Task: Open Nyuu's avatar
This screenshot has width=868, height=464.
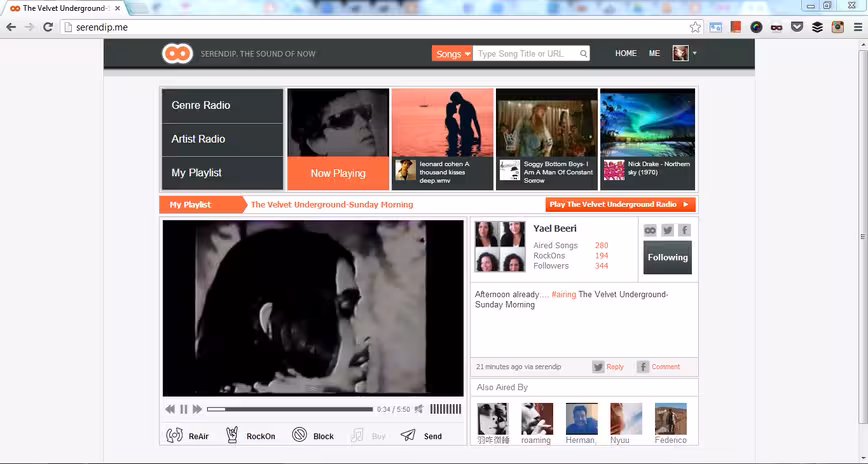Action: click(x=626, y=419)
